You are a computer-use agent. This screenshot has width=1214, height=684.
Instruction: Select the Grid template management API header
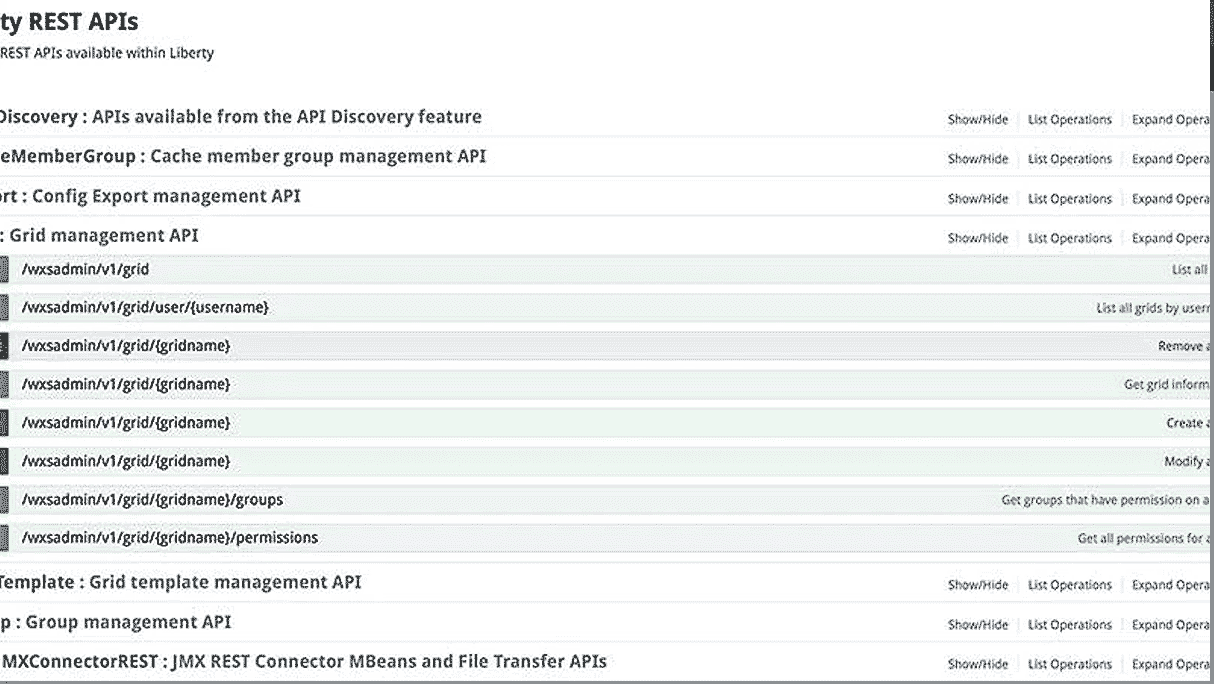(180, 582)
